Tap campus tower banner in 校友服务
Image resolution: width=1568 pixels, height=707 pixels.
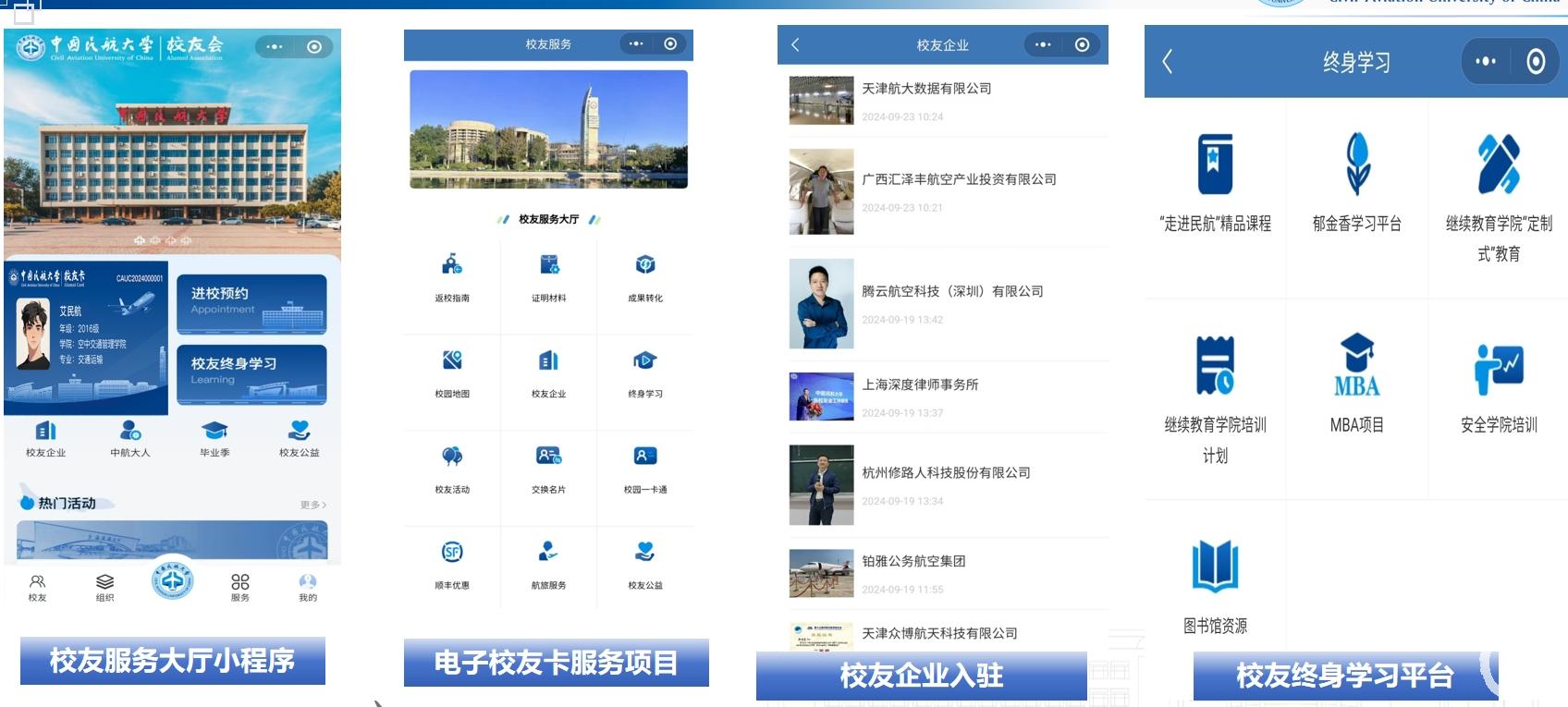(x=549, y=129)
